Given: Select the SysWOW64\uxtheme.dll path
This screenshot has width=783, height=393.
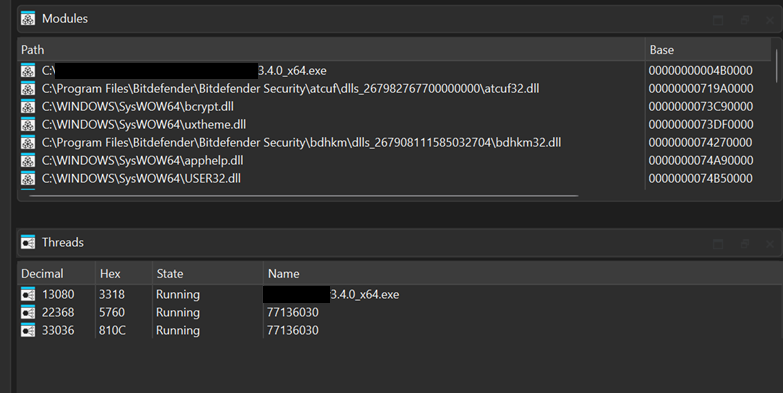Looking at the screenshot, I should pos(144,124).
